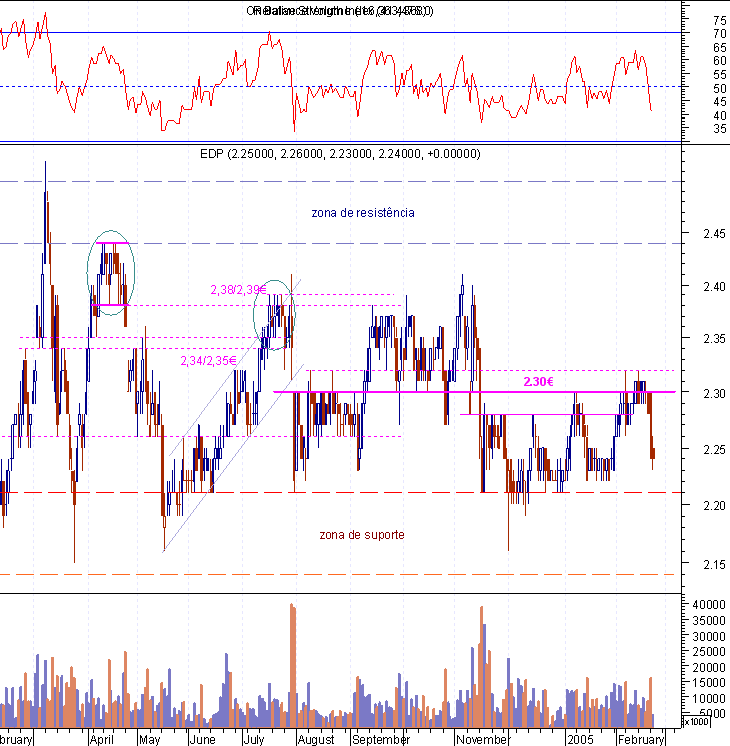
Task: Click the bold '2.30€' resistance label
Action: (538, 382)
